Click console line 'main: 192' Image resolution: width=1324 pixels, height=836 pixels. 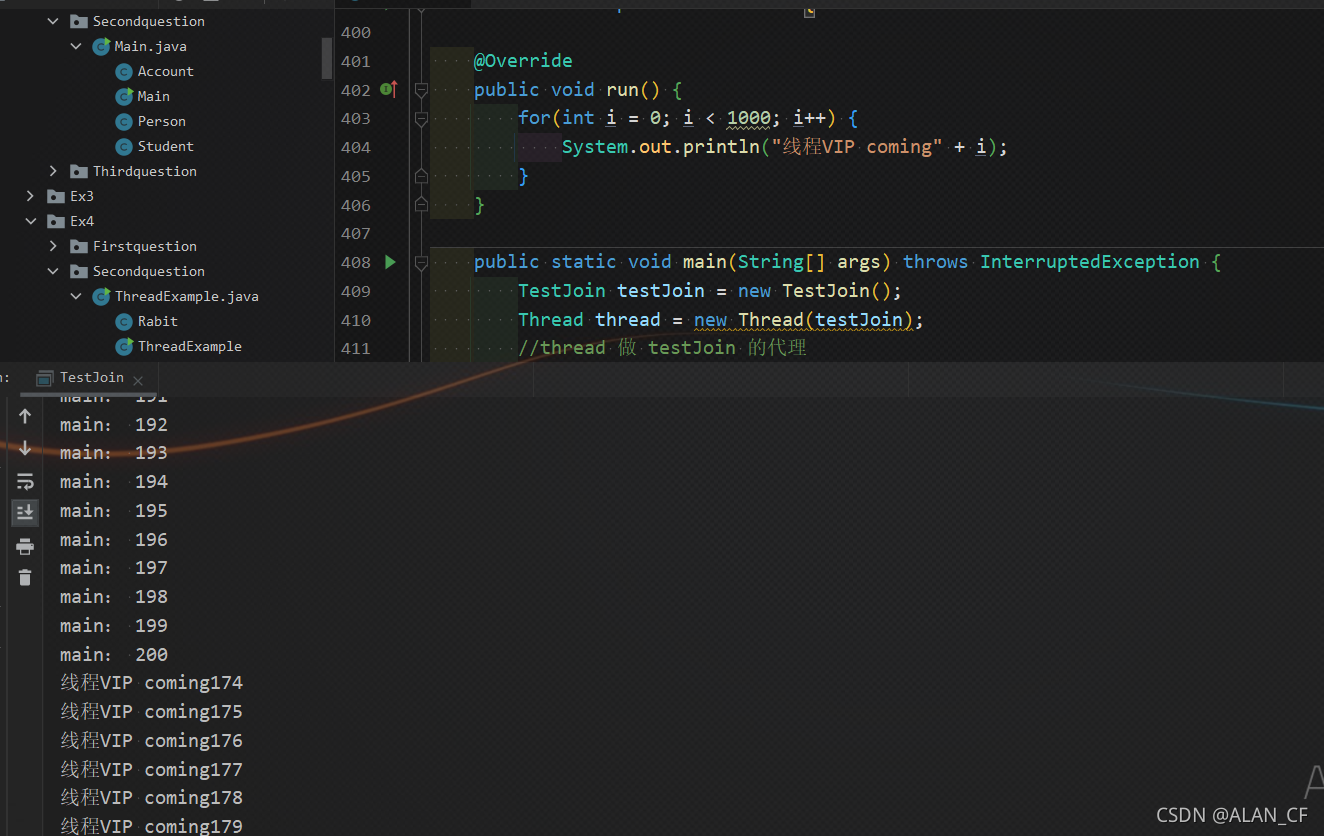(114, 424)
